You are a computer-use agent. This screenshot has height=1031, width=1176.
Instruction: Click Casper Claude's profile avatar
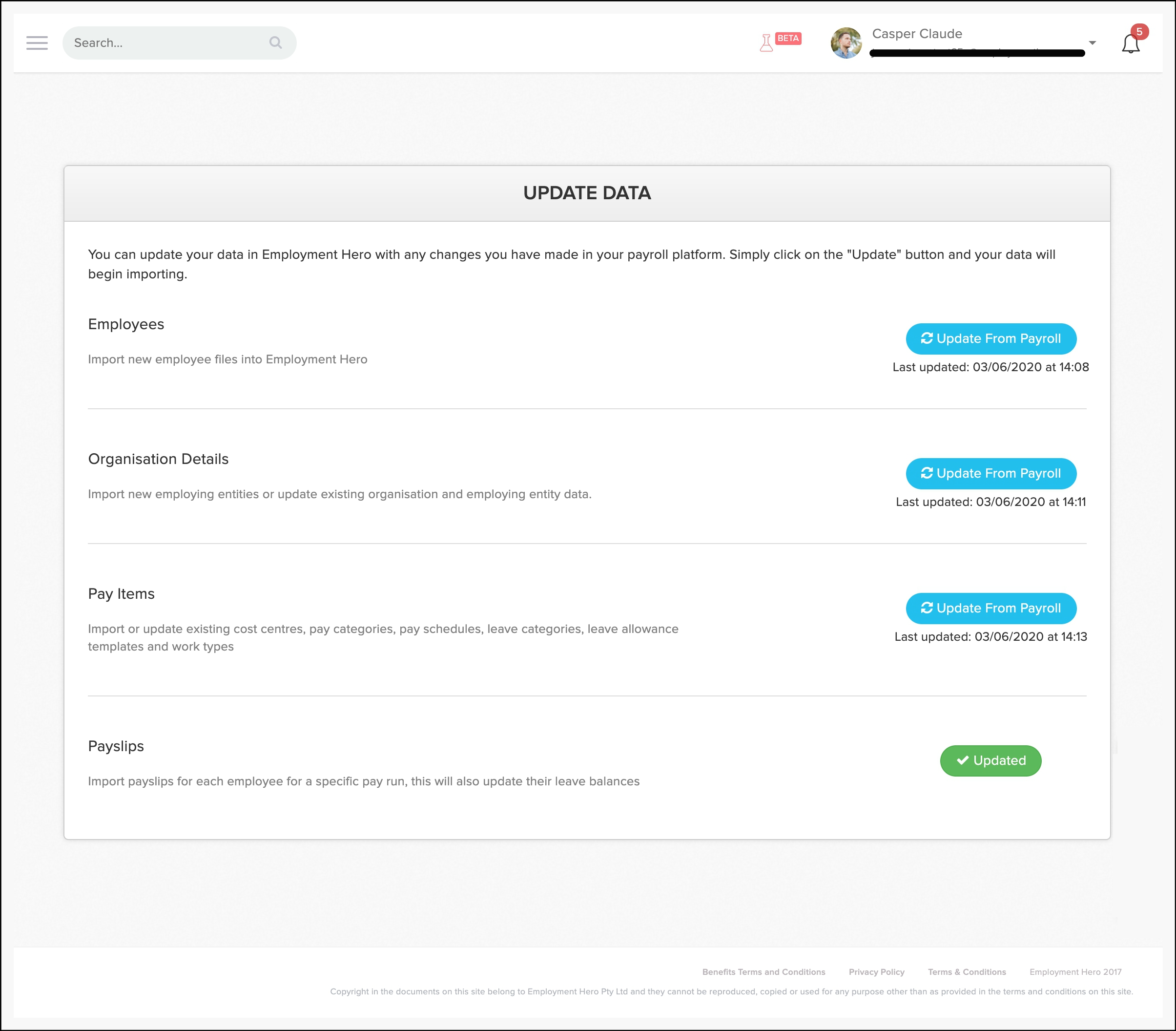point(846,43)
